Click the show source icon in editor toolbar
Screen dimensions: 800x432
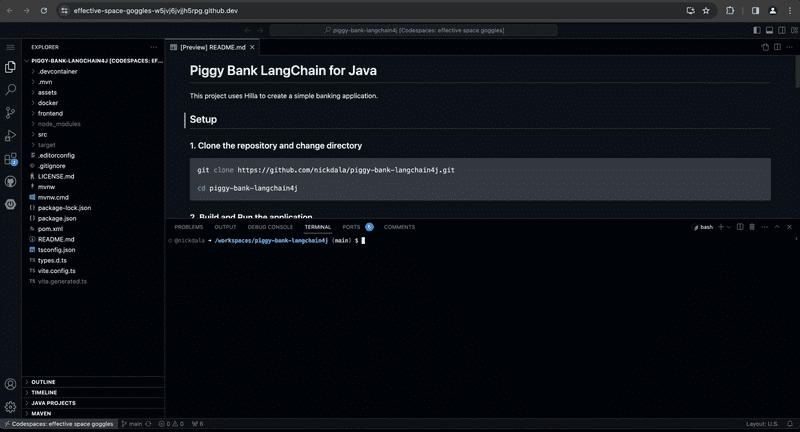[x=765, y=47]
